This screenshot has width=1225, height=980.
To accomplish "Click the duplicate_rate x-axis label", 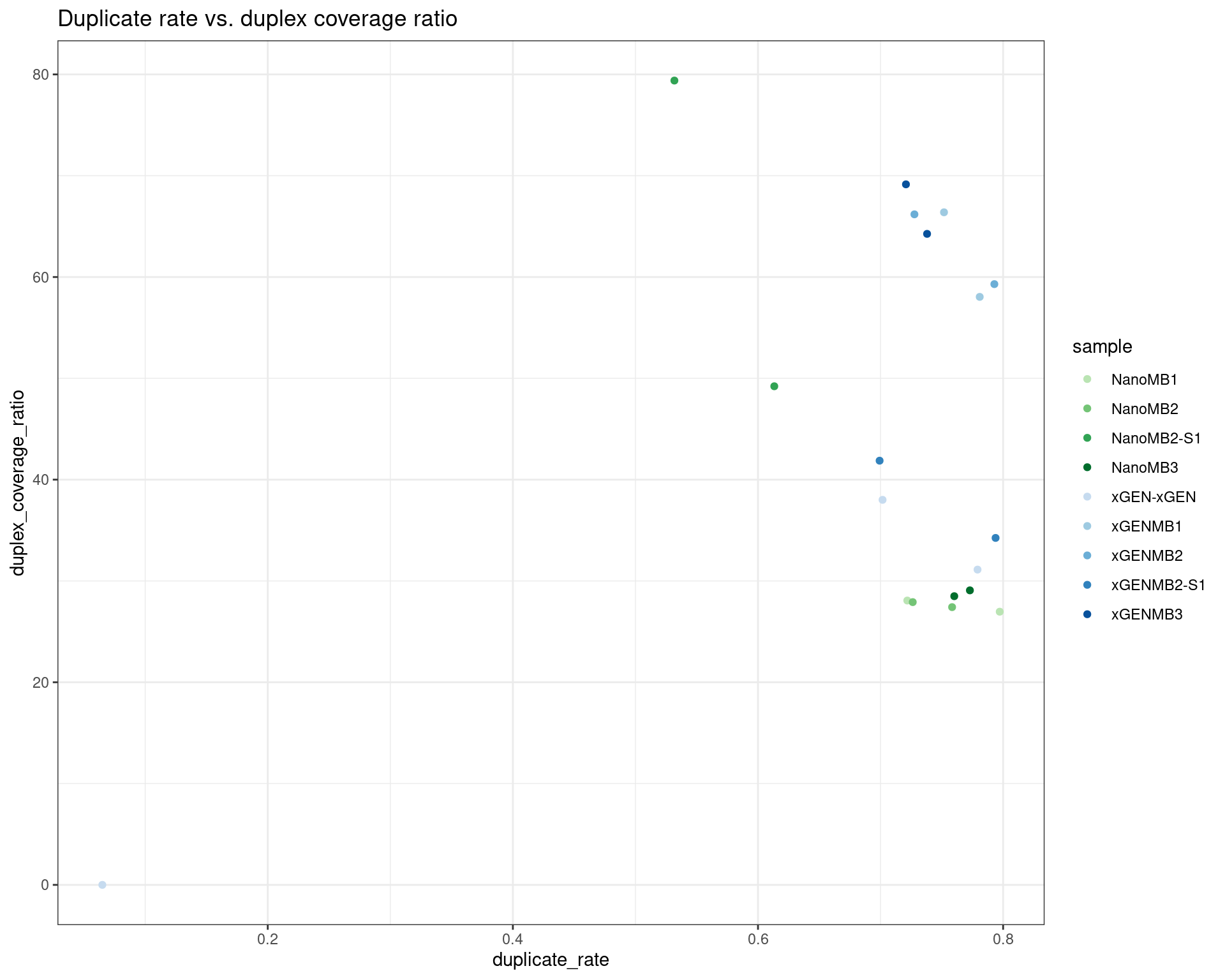I will coord(551,960).
